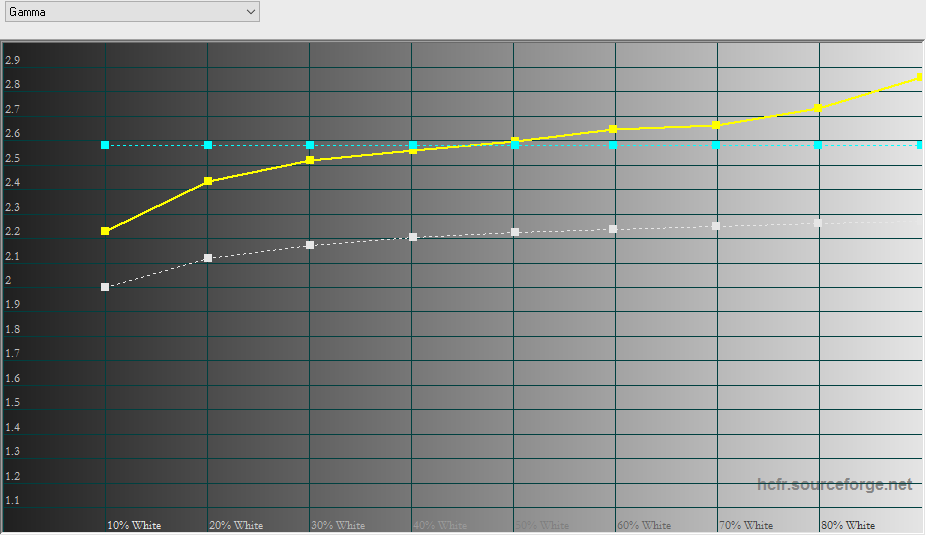Click the yellow gamma point at 80% White
Image resolution: width=926 pixels, height=535 pixels.
click(818, 108)
